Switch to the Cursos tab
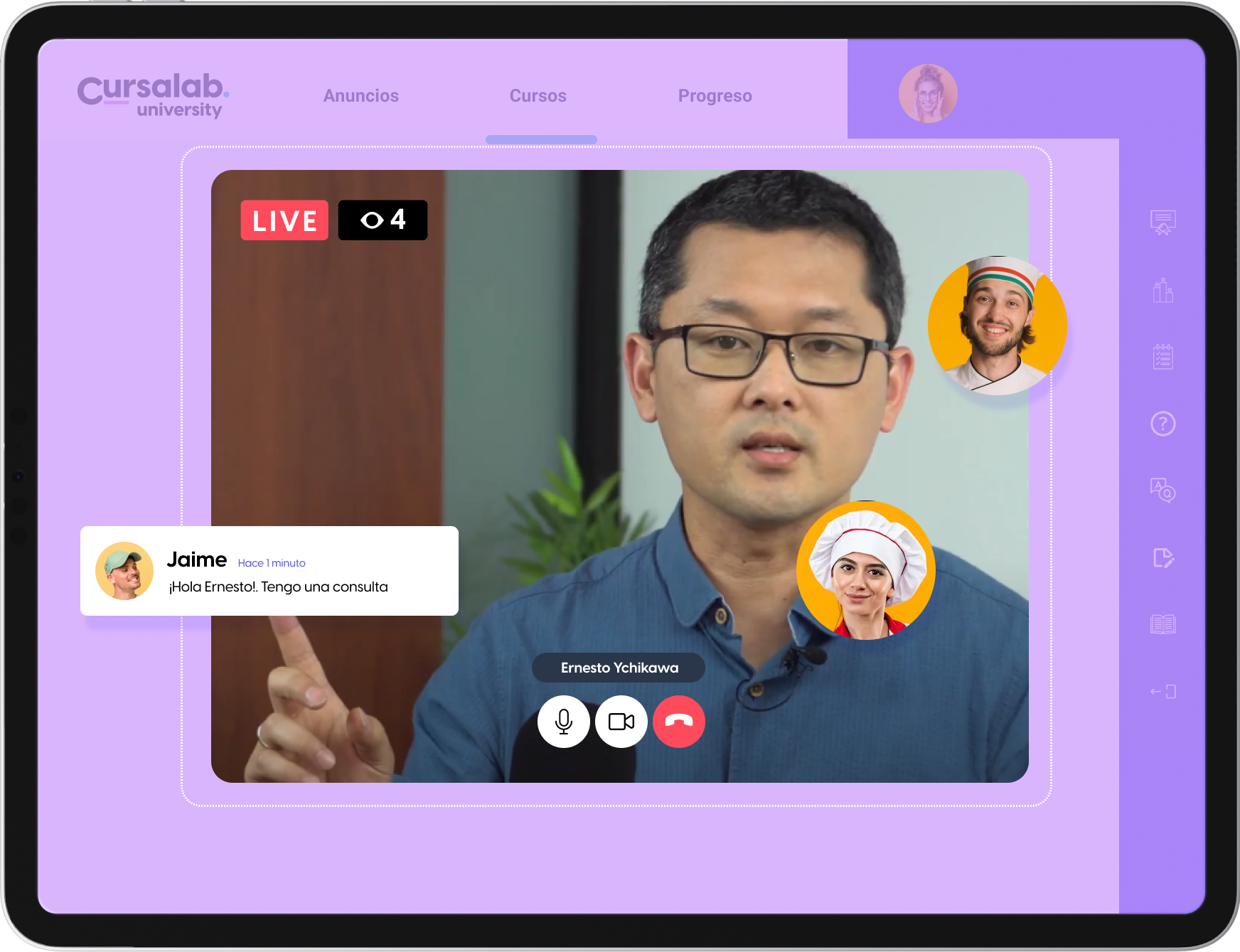This screenshot has width=1240, height=952. point(538,96)
